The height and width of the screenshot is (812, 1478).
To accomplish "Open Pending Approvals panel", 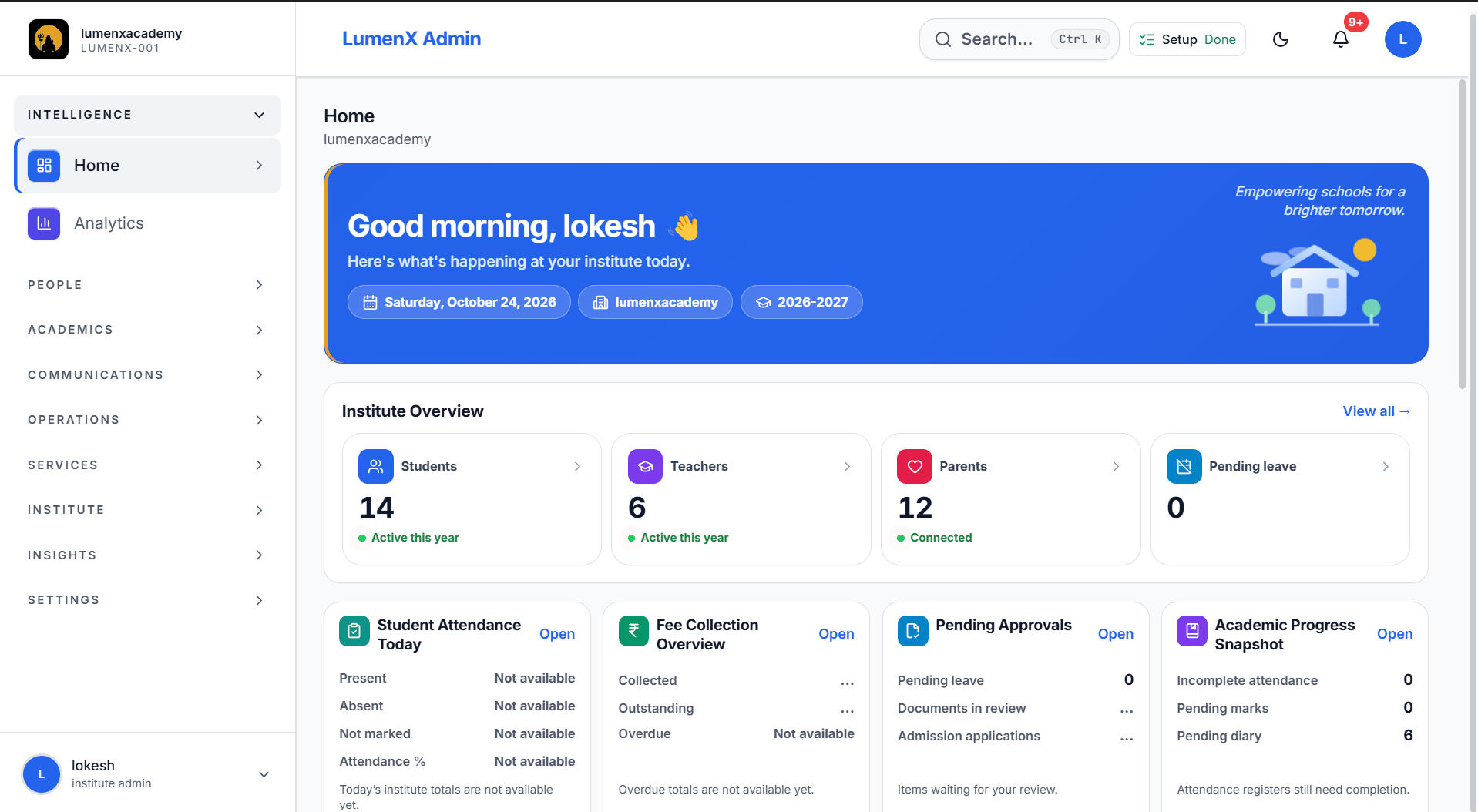I will (x=1116, y=634).
